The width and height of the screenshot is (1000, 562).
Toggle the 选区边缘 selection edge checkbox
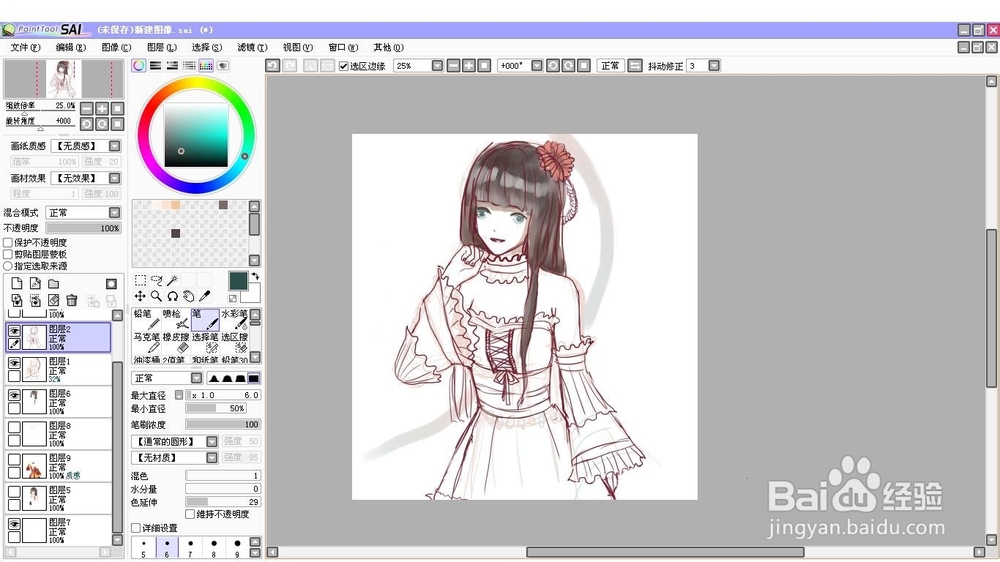[x=344, y=66]
